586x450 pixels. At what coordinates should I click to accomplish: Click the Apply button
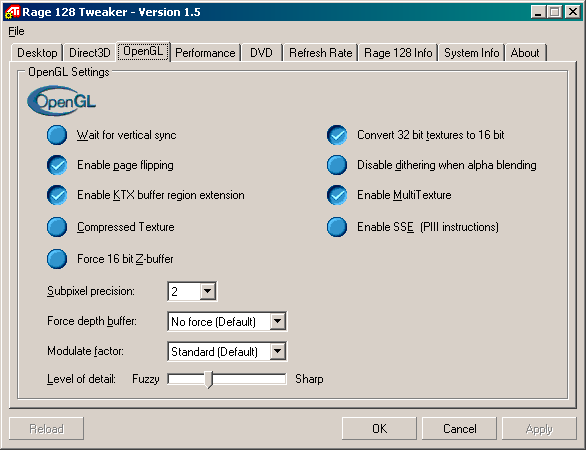click(x=539, y=428)
